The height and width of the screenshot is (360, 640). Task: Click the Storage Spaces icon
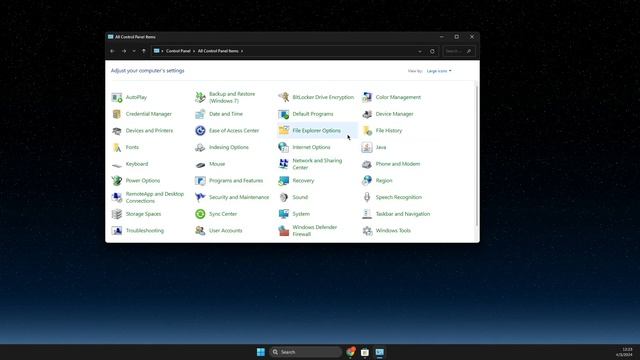click(117, 214)
